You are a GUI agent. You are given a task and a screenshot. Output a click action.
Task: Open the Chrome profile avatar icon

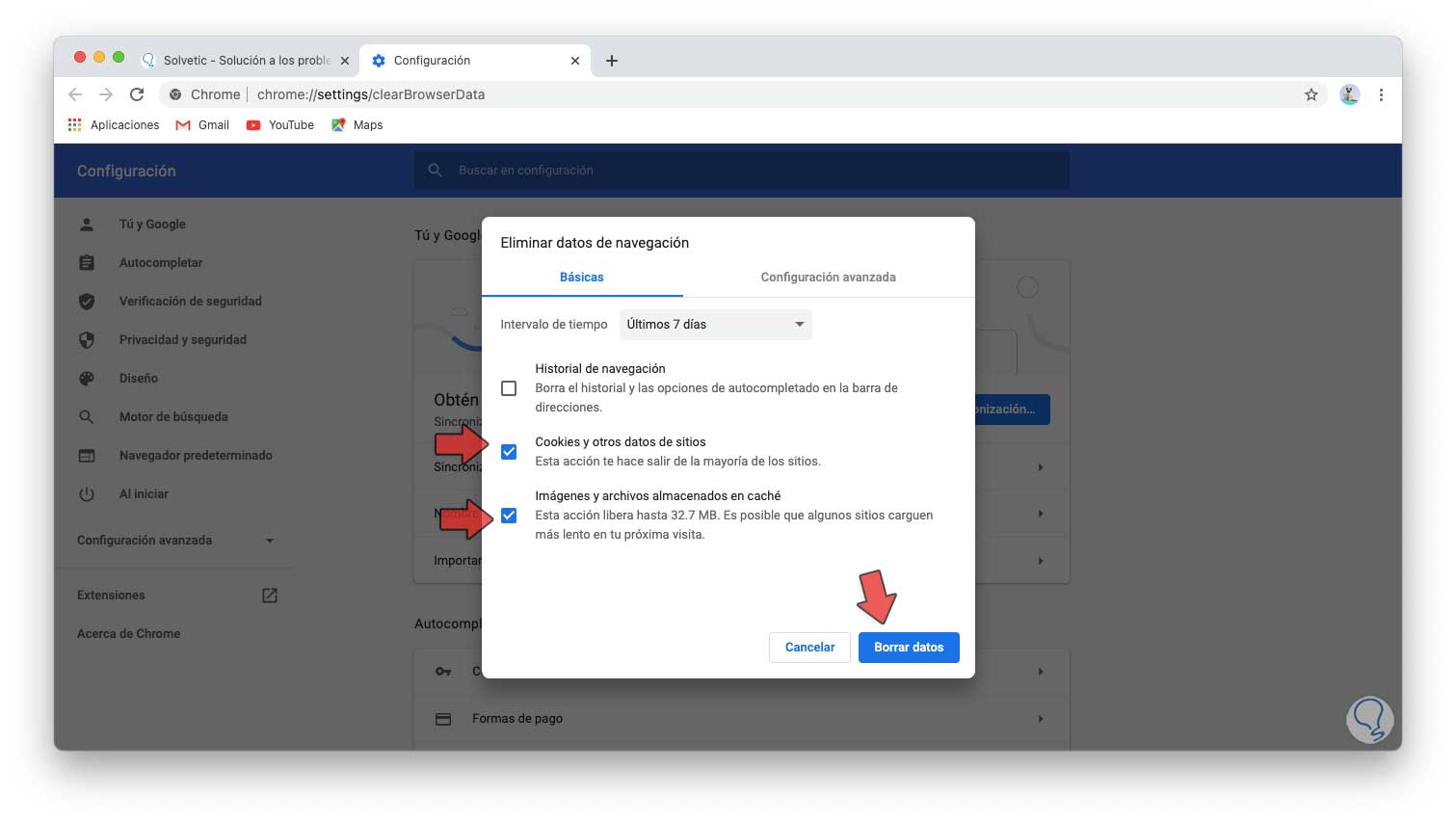[x=1349, y=94]
